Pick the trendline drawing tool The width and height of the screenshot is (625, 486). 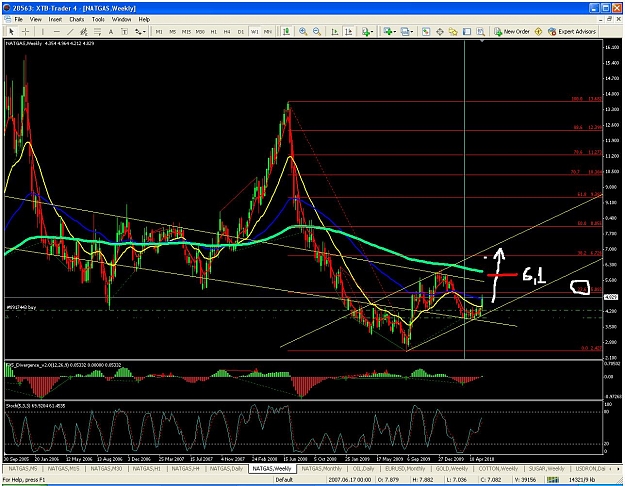70,31
